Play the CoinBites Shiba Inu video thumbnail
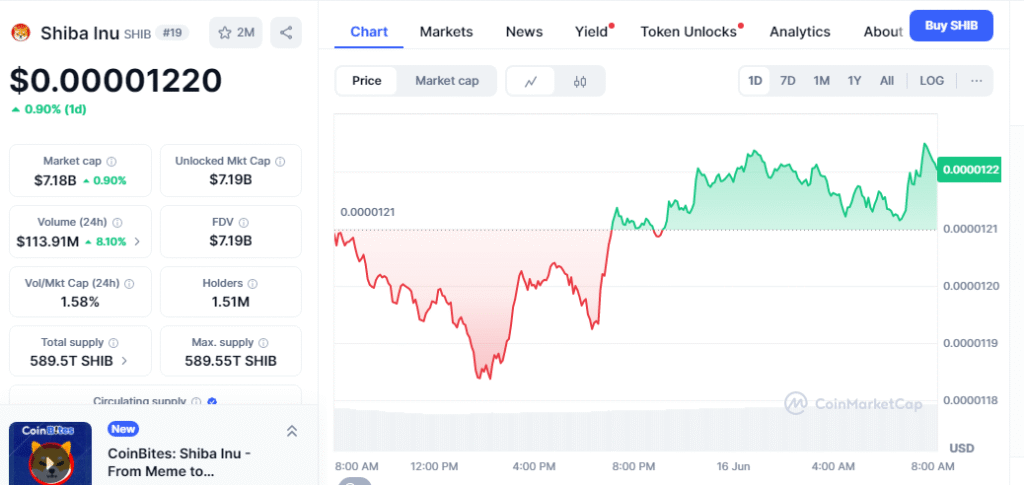The width and height of the screenshot is (1024, 485). point(50,453)
